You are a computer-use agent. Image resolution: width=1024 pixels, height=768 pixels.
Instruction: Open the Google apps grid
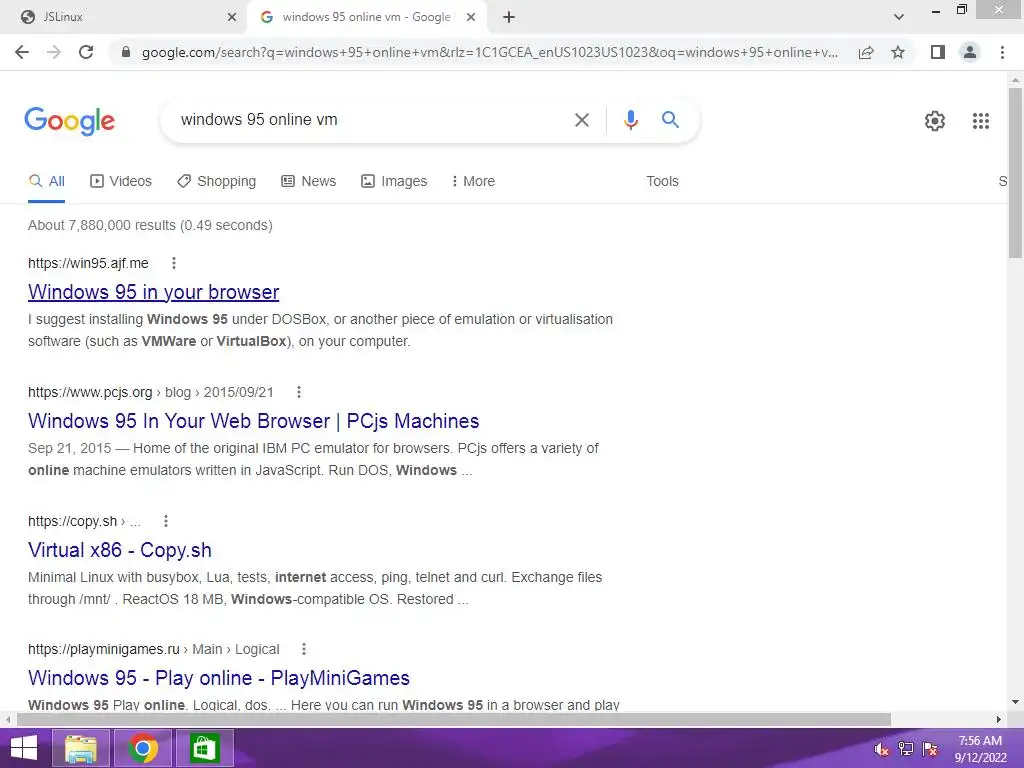(981, 121)
